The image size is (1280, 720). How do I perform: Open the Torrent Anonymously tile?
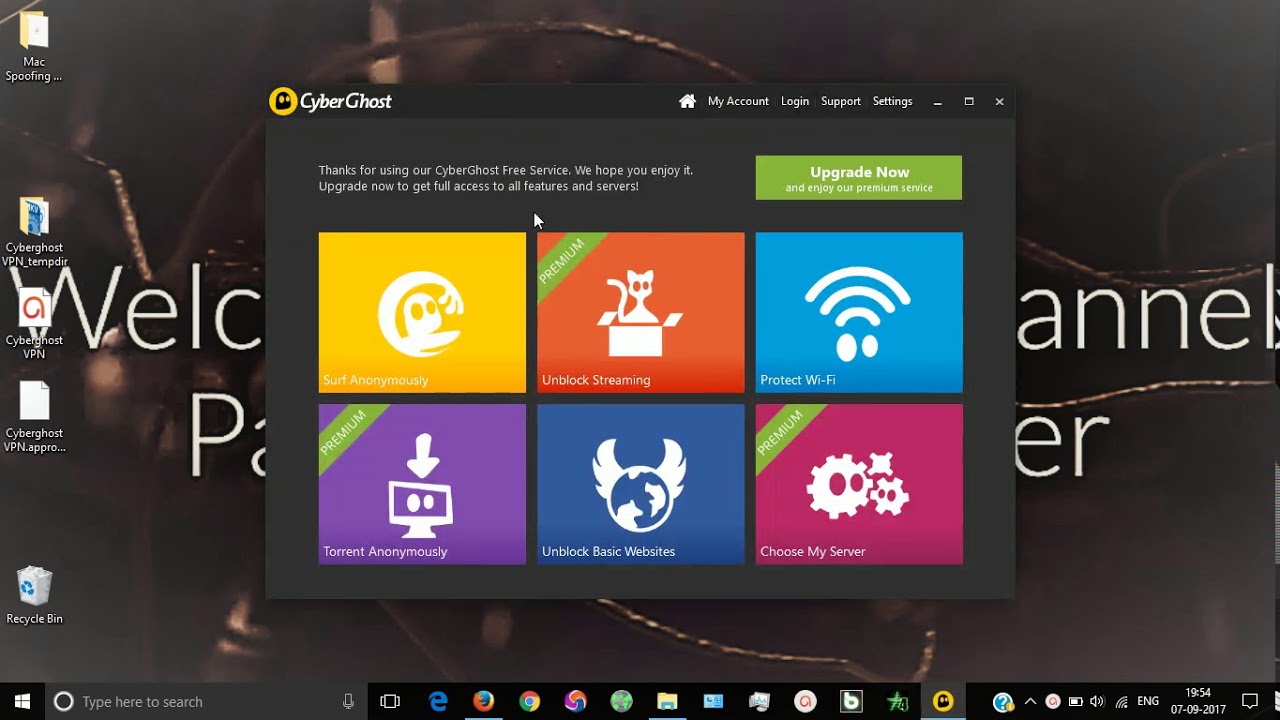422,484
